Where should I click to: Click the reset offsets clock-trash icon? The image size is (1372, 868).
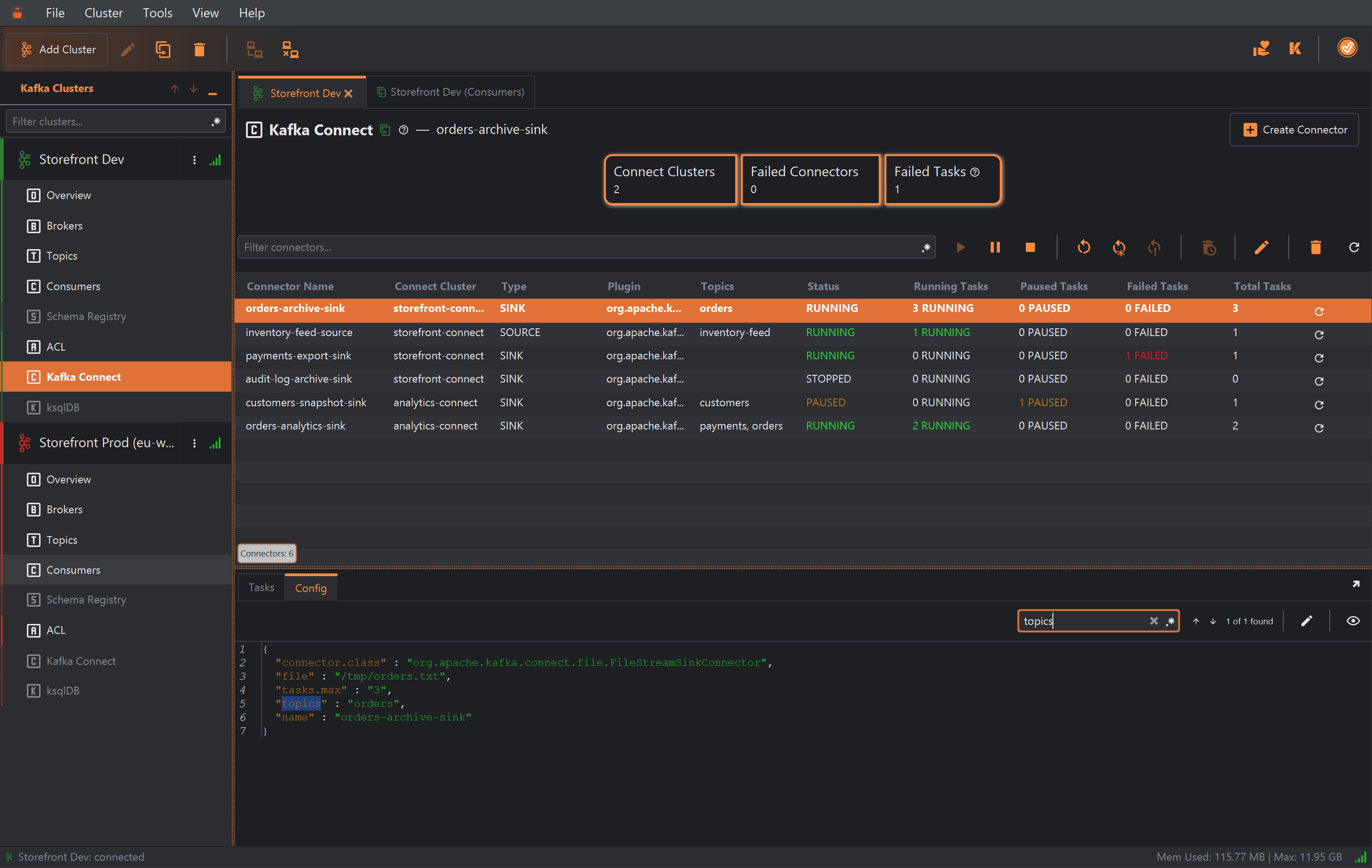pyautogui.click(x=1208, y=247)
